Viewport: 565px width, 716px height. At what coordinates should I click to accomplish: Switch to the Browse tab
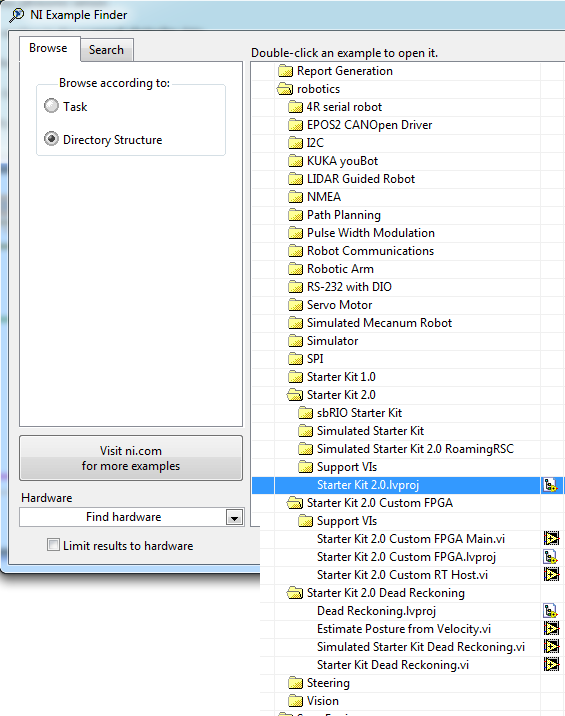click(x=48, y=48)
